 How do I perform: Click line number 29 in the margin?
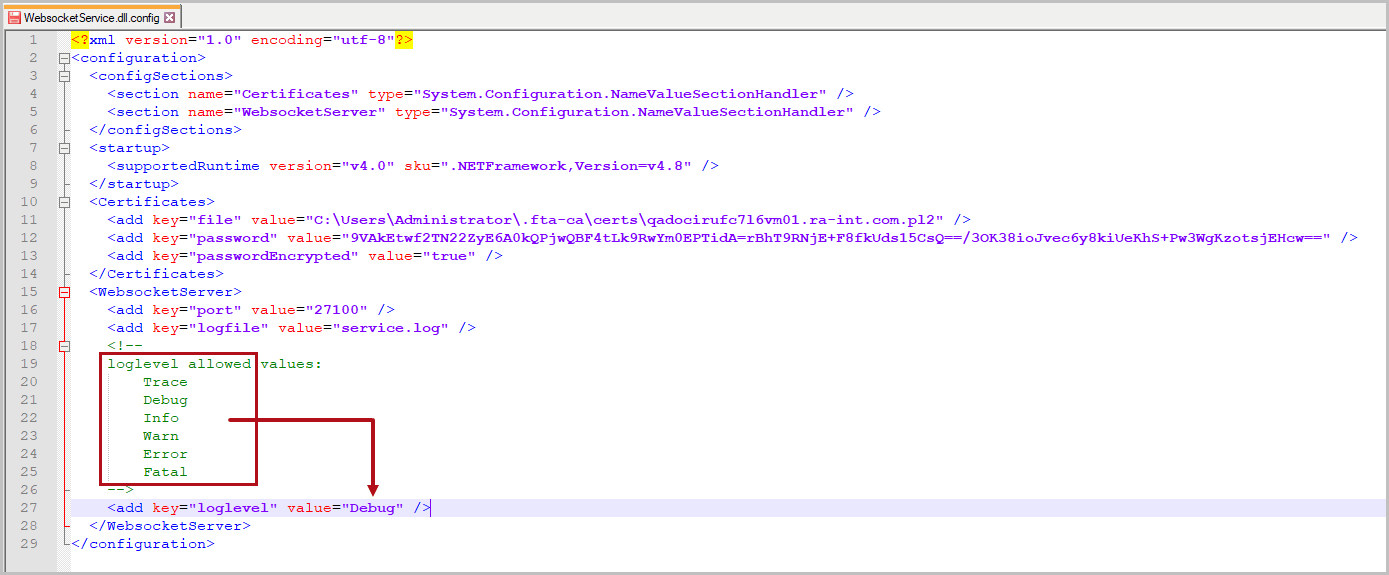28,544
